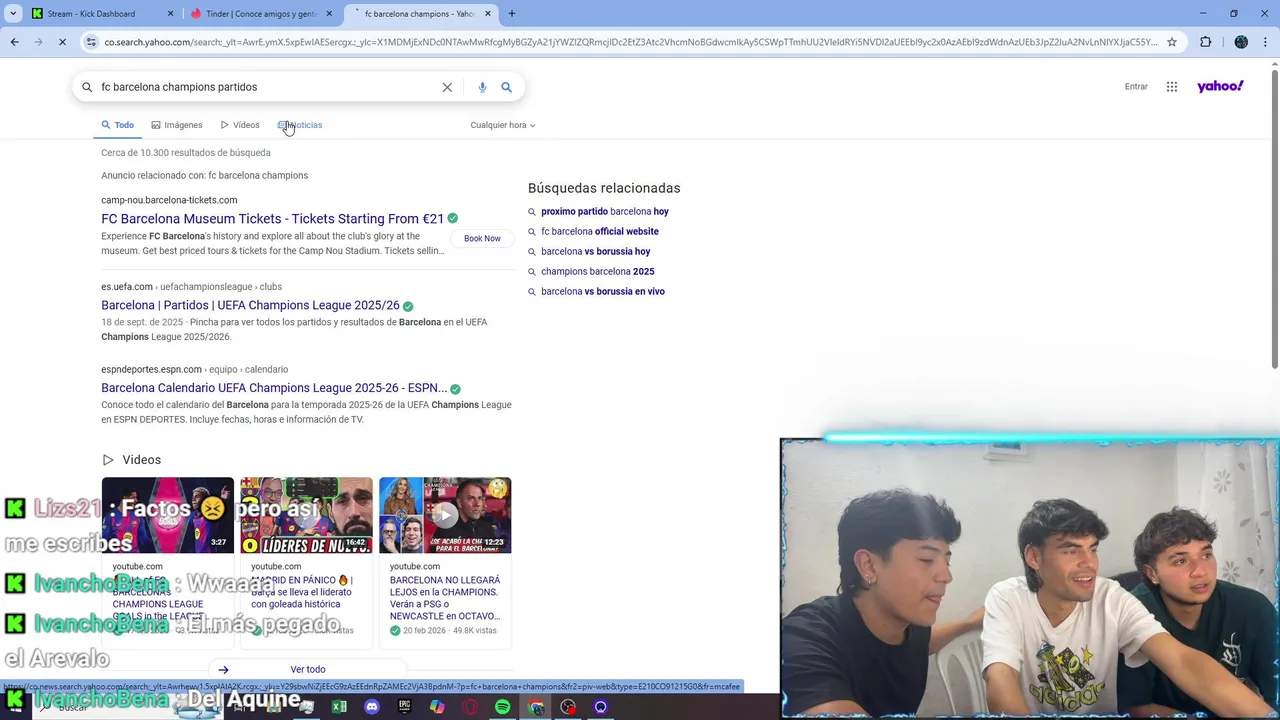Select the Todo results tab
The width and height of the screenshot is (1280, 720).
pos(117,125)
